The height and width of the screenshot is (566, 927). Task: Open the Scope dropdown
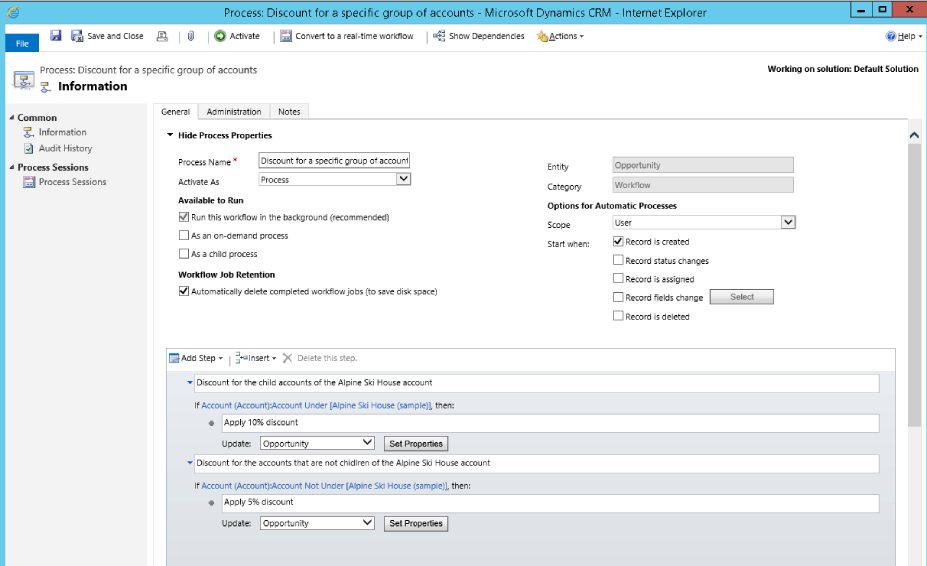pos(788,223)
